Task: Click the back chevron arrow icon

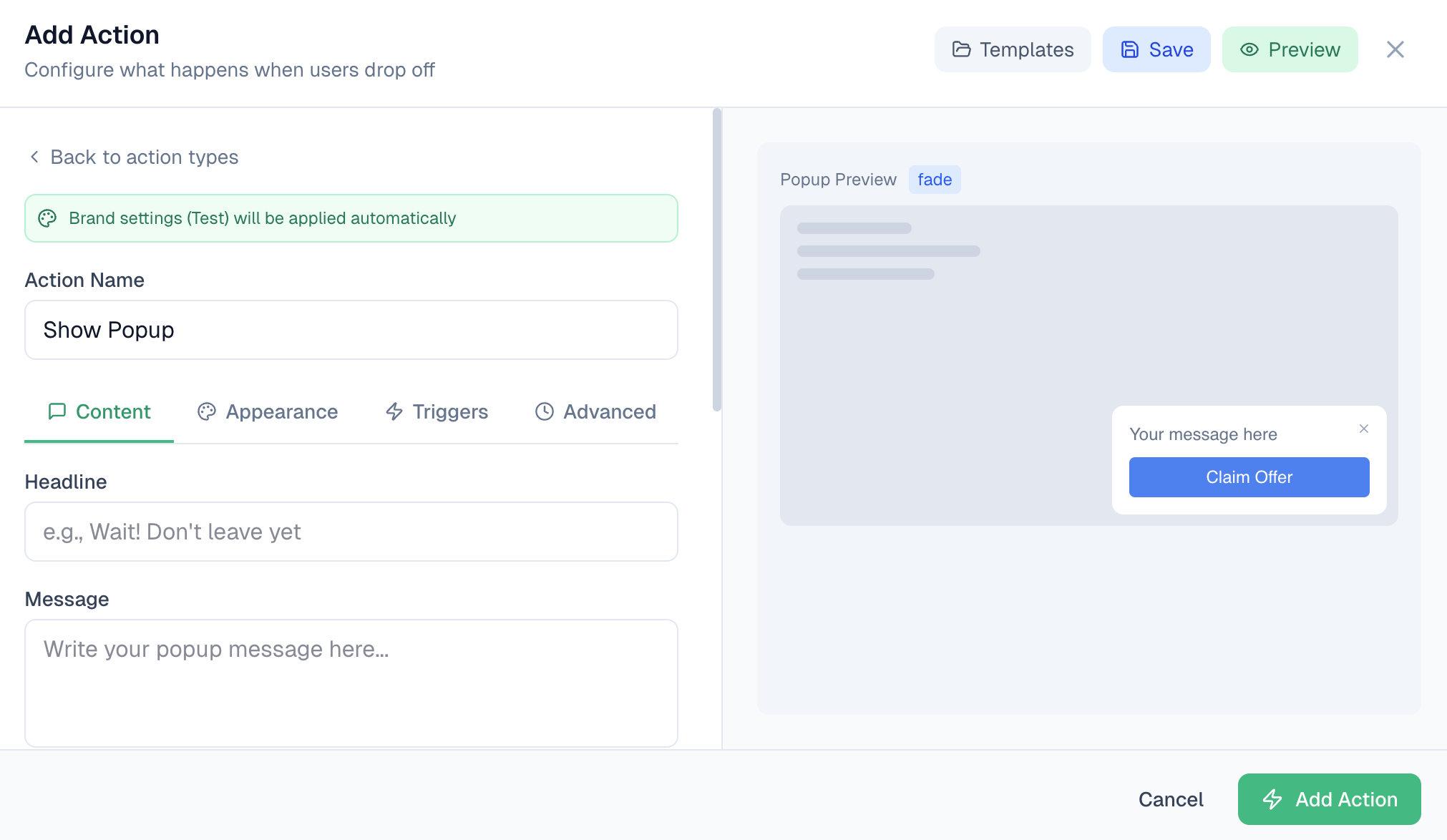Action: [x=34, y=157]
